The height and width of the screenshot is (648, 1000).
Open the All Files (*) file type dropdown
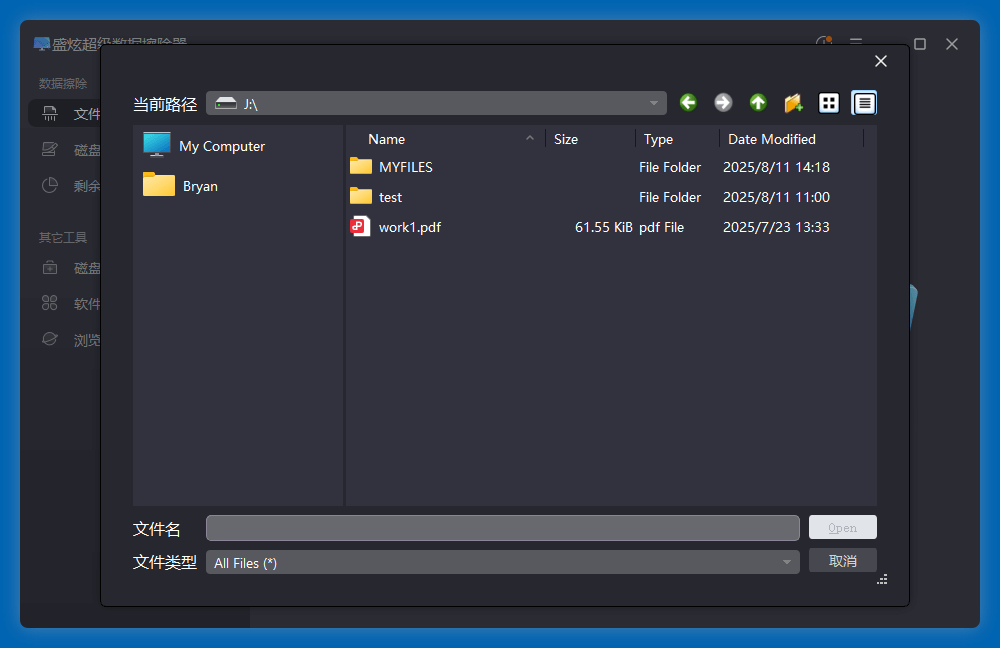point(787,563)
